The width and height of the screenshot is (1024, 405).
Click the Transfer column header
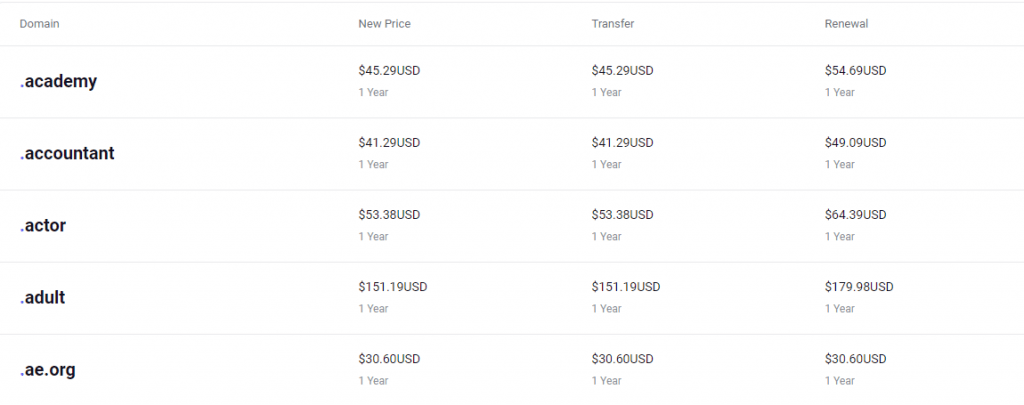(x=613, y=24)
